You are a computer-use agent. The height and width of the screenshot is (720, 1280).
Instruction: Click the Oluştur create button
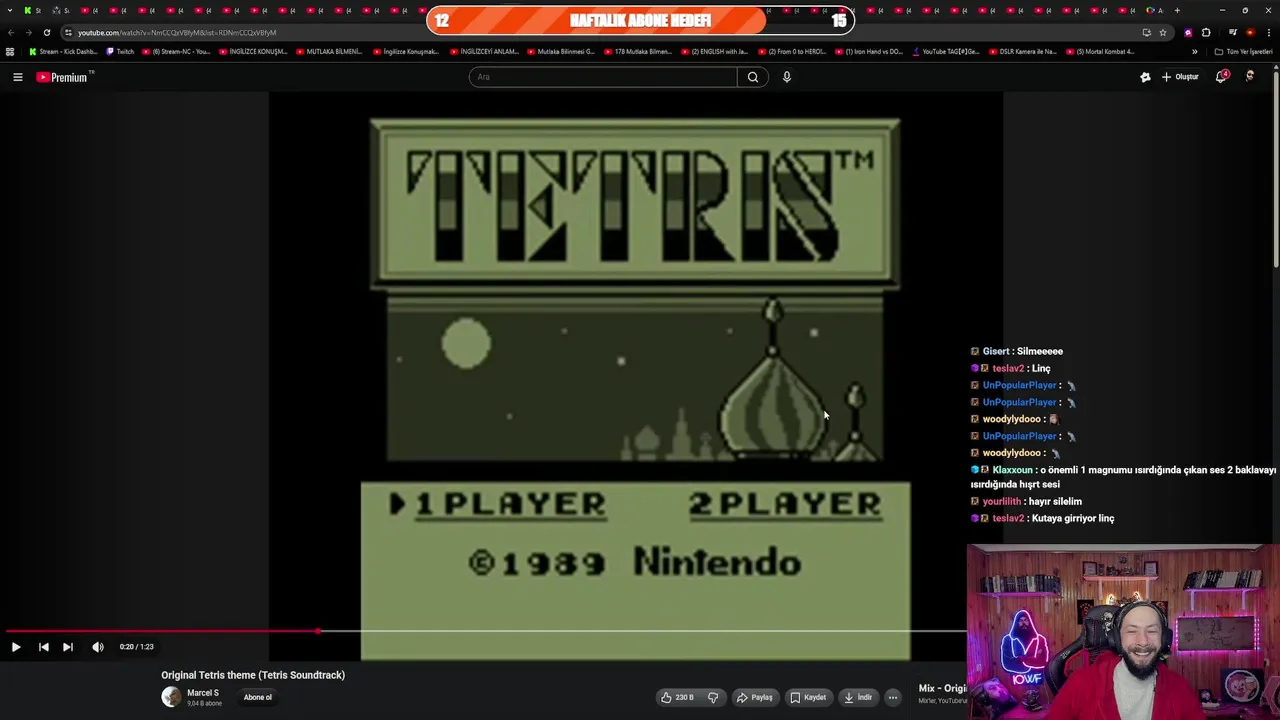point(1180,77)
